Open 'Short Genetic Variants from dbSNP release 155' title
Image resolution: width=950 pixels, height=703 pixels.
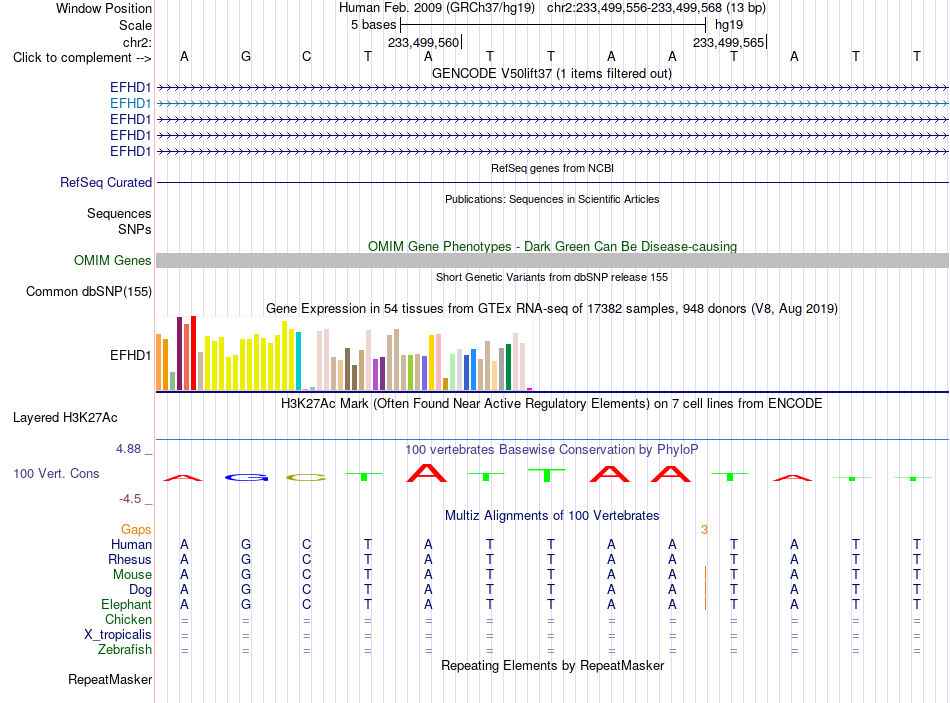coord(552,277)
